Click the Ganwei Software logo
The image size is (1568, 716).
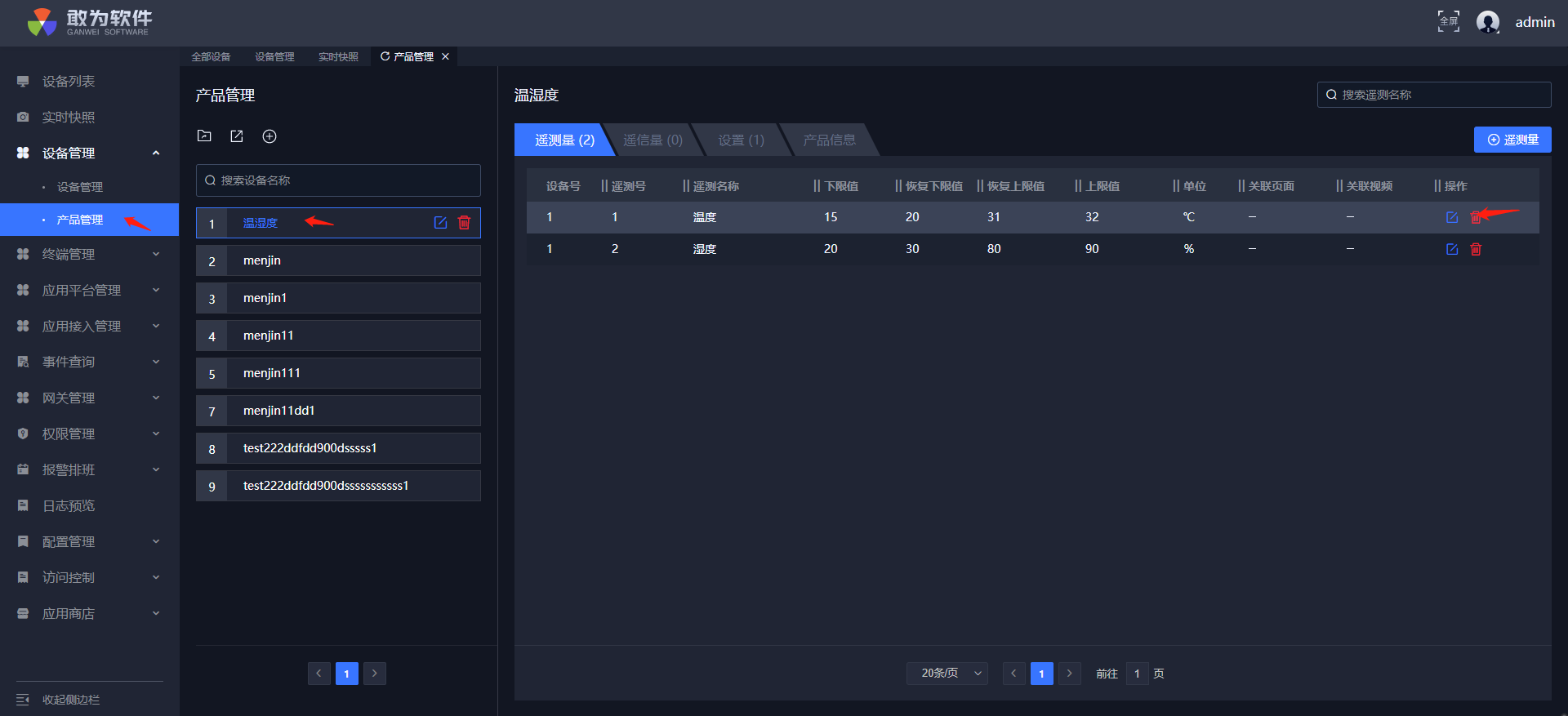click(x=89, y=22)
